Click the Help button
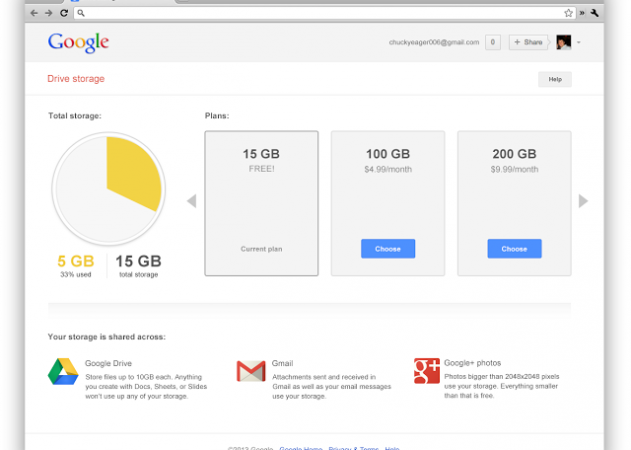 click(555, 79)
